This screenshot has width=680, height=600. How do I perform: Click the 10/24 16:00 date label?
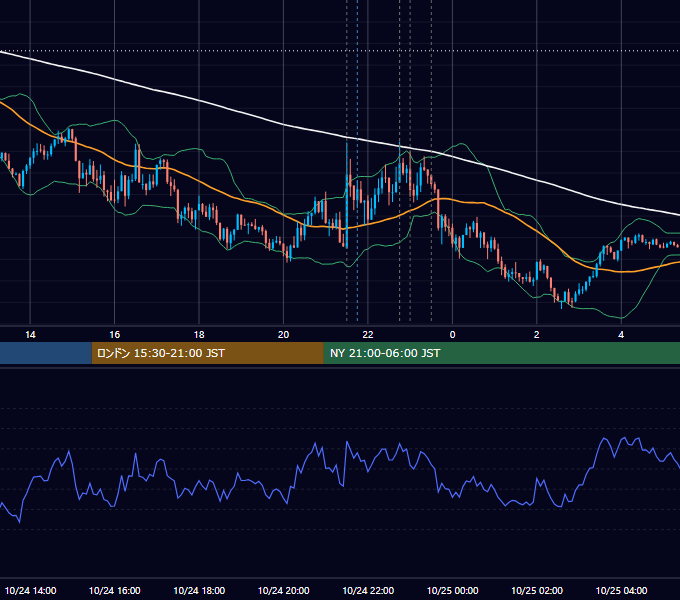pos(114,590)
